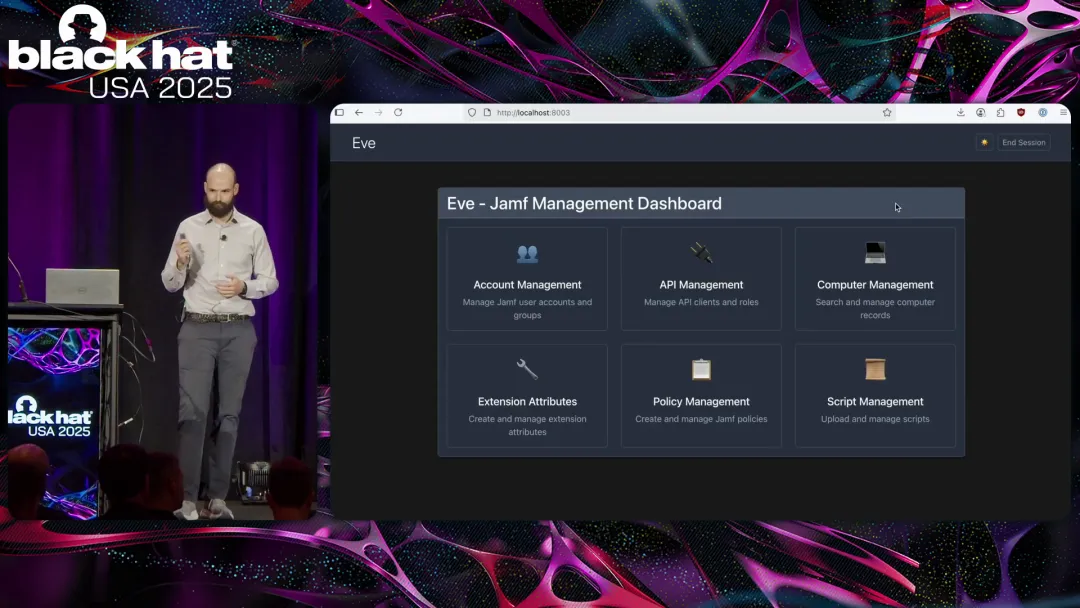Open the extensions puzzle icon
Viewport: 1080px width, 608px height.
(x=1001, y=112)
